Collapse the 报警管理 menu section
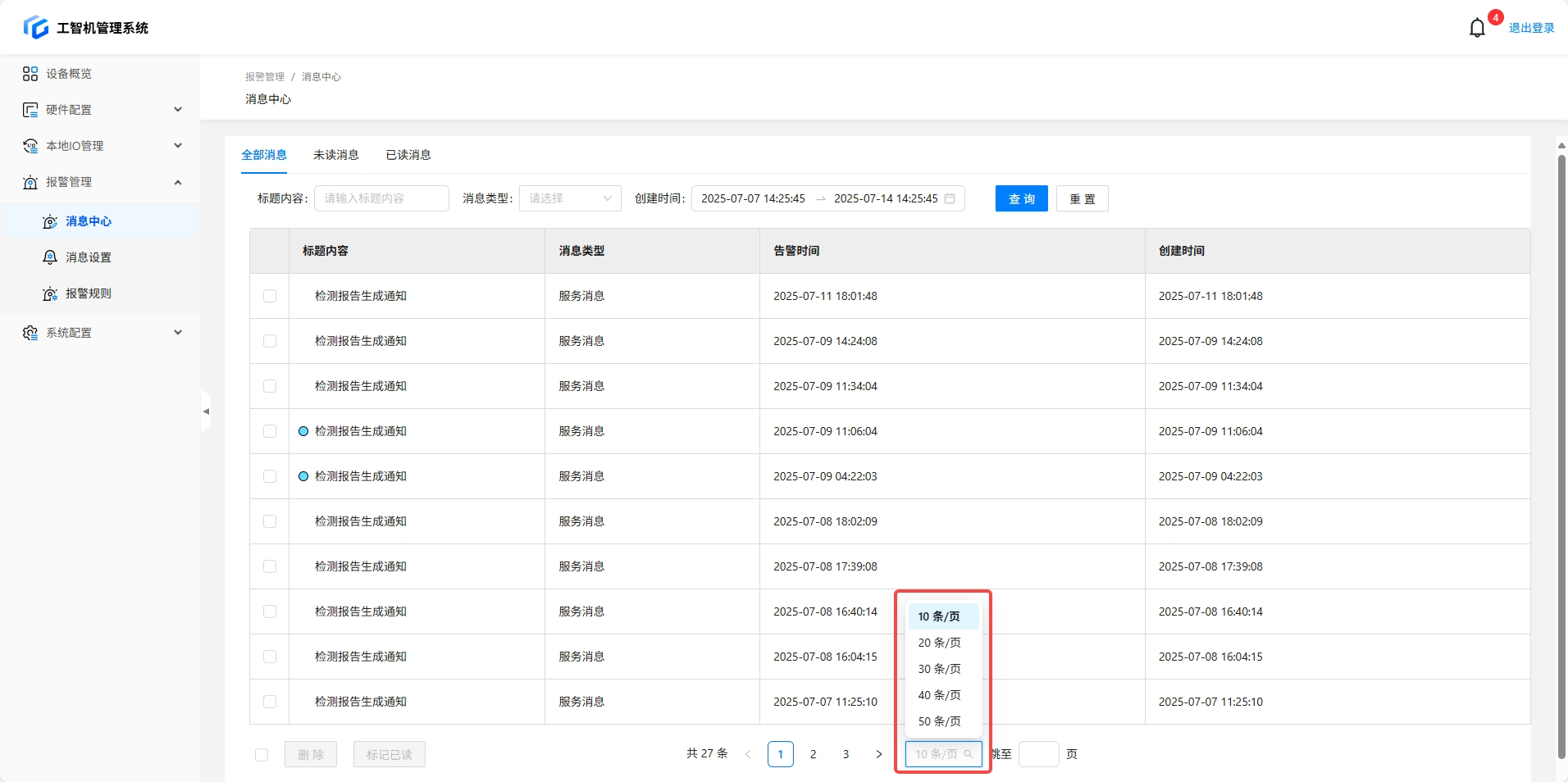Viewport: 1568px width, 782px height. (178, 182)
